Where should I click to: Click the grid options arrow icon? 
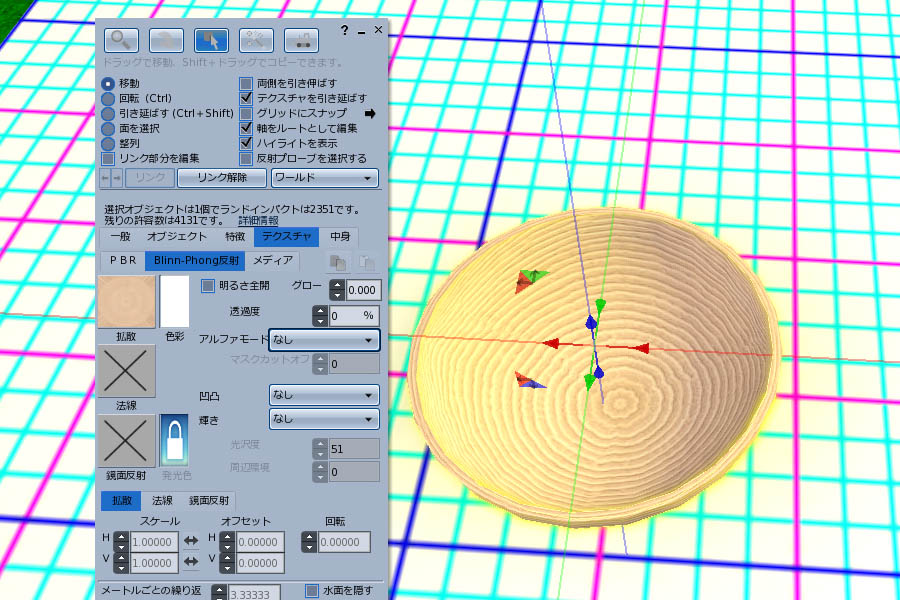[x=369, y=114]
